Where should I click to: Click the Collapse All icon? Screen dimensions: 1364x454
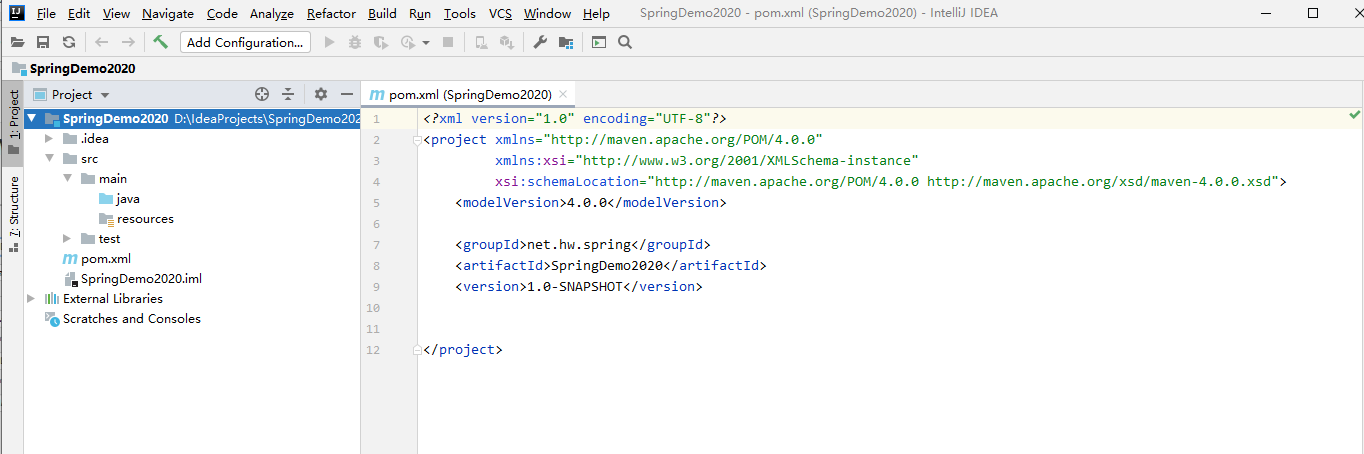288,94
